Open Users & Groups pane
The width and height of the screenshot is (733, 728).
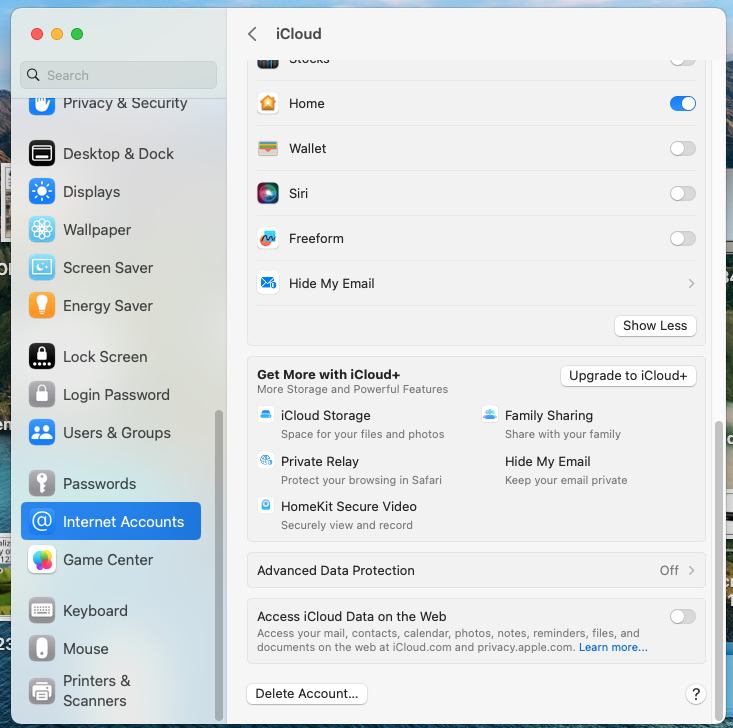(111, 432)
